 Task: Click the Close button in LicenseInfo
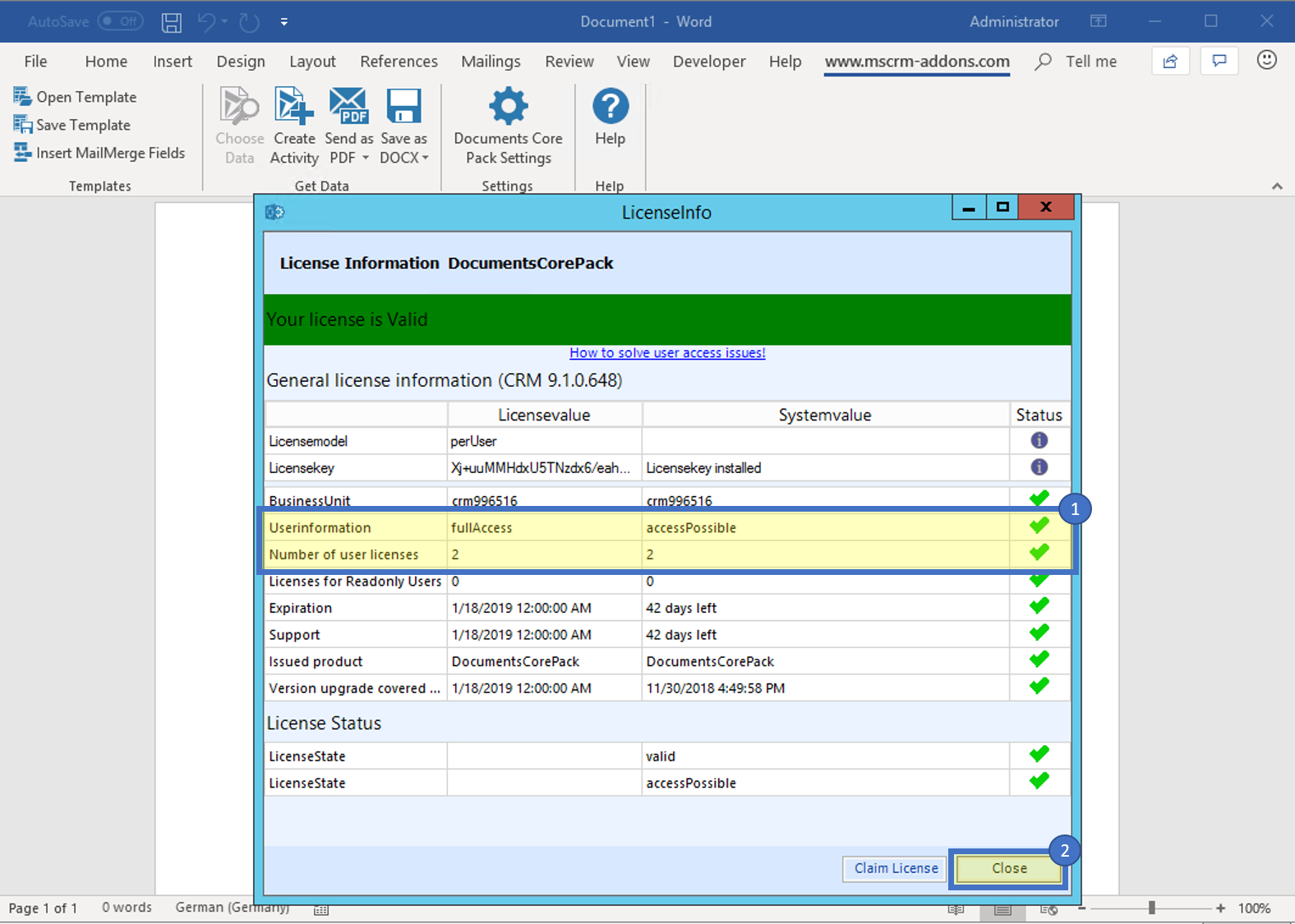click(1009, 869)
